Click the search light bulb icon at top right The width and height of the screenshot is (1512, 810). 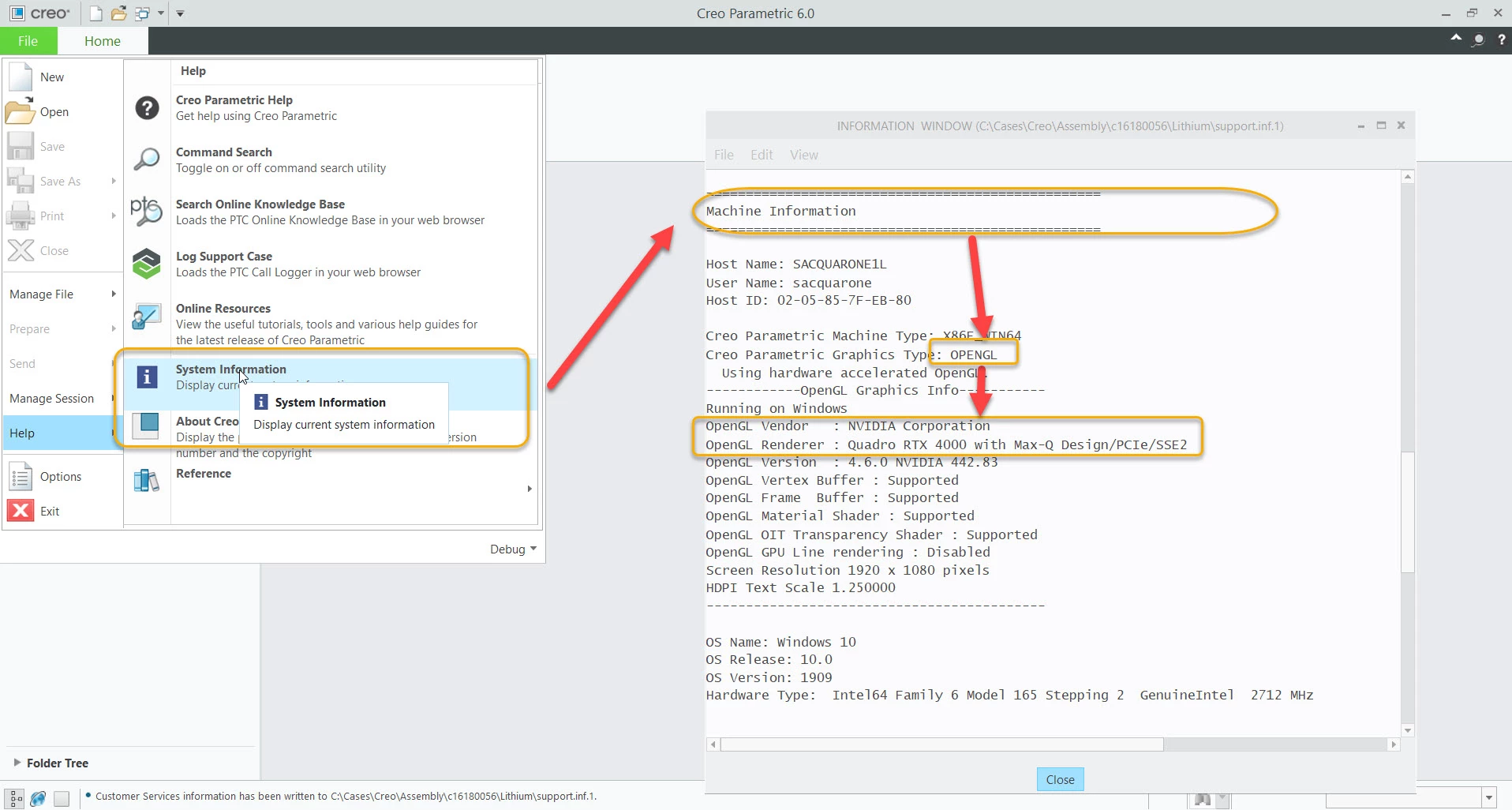1478,39
